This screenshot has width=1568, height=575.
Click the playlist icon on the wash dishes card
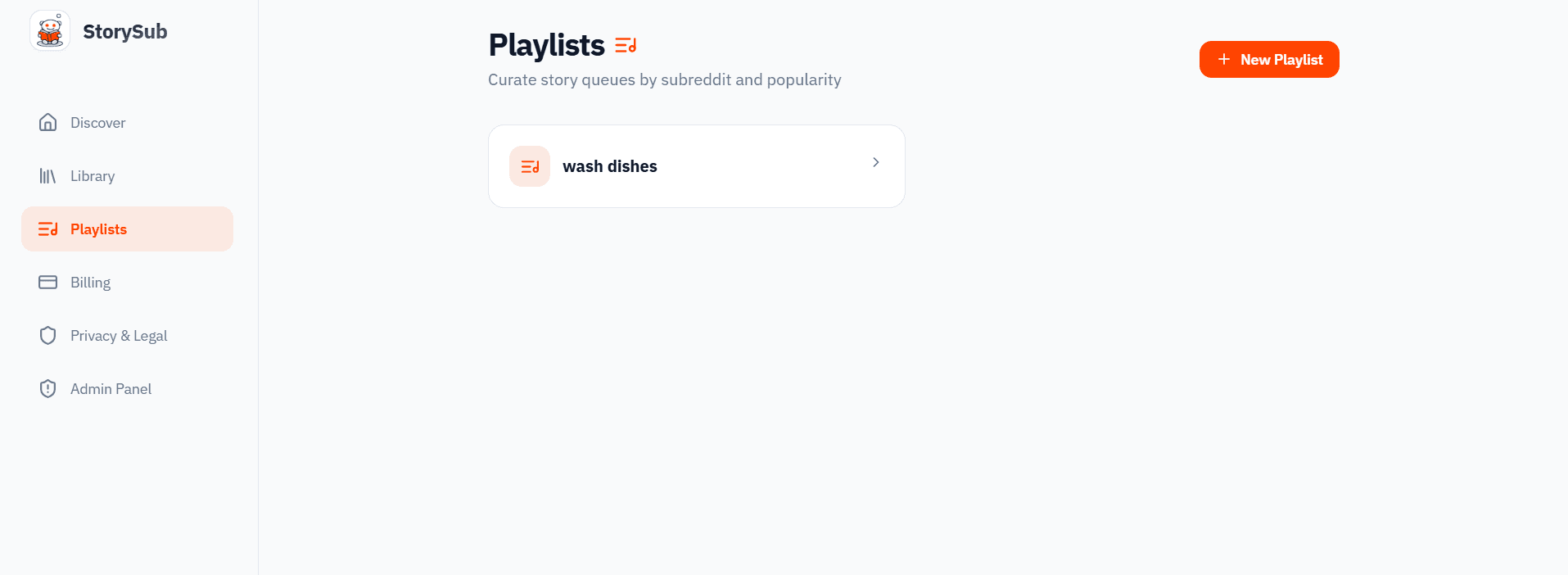529,165
